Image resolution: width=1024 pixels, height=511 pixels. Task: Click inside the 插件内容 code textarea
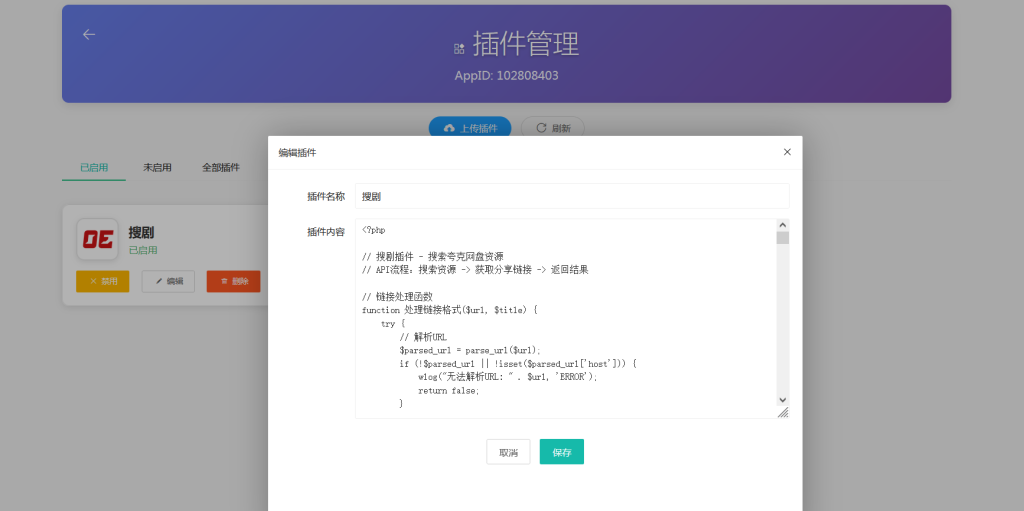point(566,318)
